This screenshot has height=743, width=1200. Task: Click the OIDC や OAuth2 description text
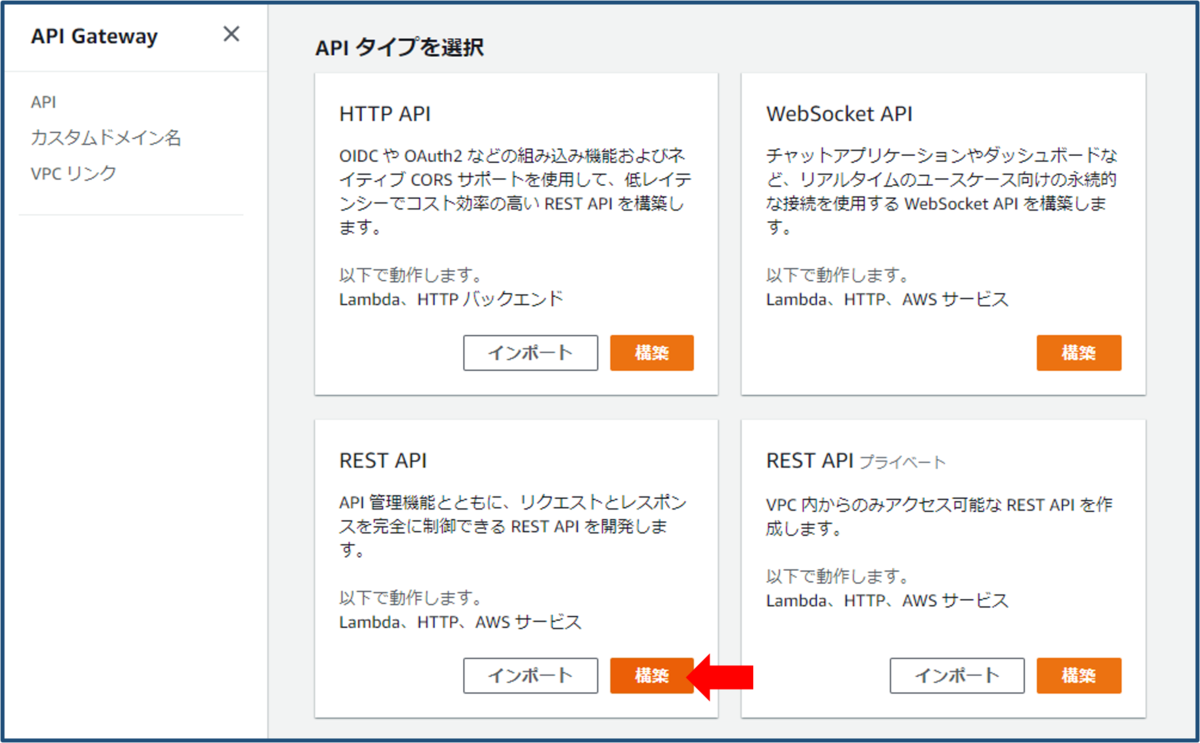[515, 192]
